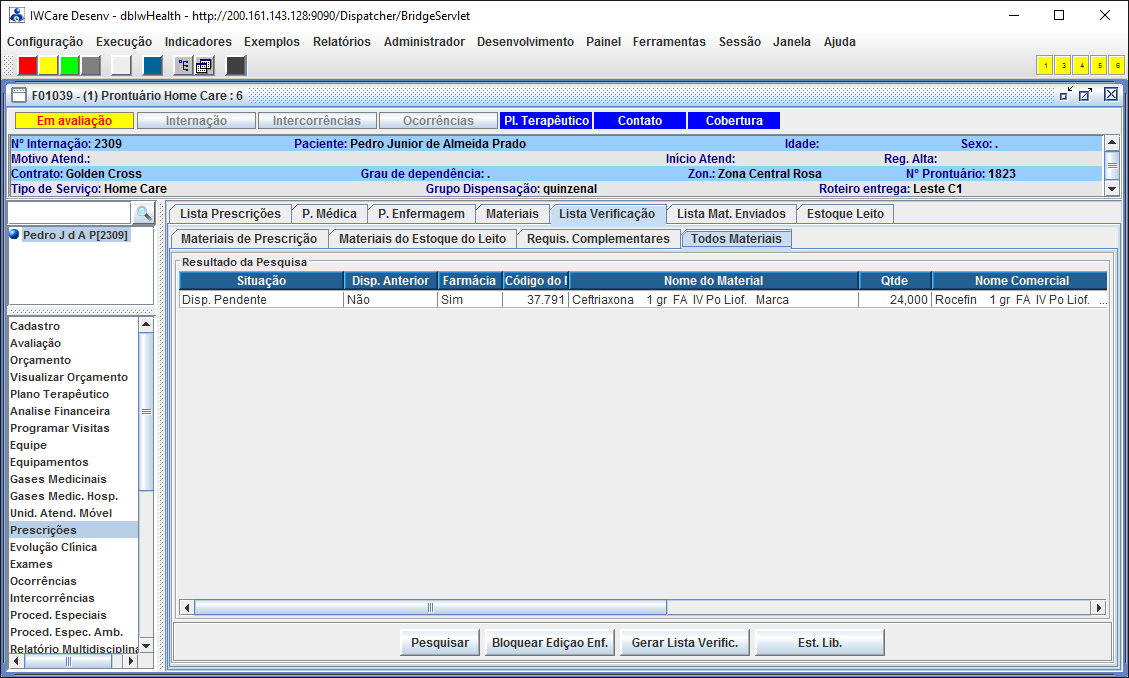Viewport: 1129px width, 678px height.
Task: Click the gray square toolbar button
Action: point(91,65)
